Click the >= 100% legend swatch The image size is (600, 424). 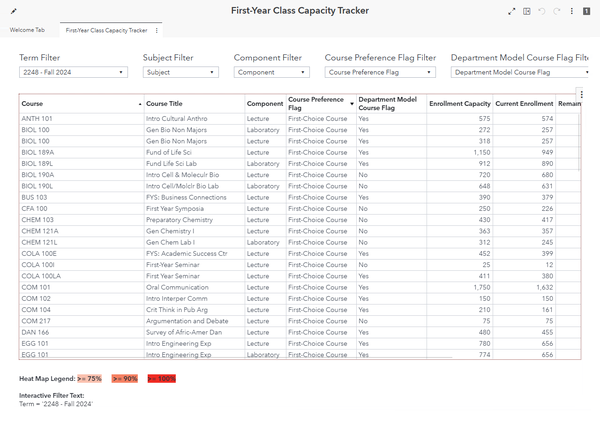pyautogui.click(x=161, y=379)
